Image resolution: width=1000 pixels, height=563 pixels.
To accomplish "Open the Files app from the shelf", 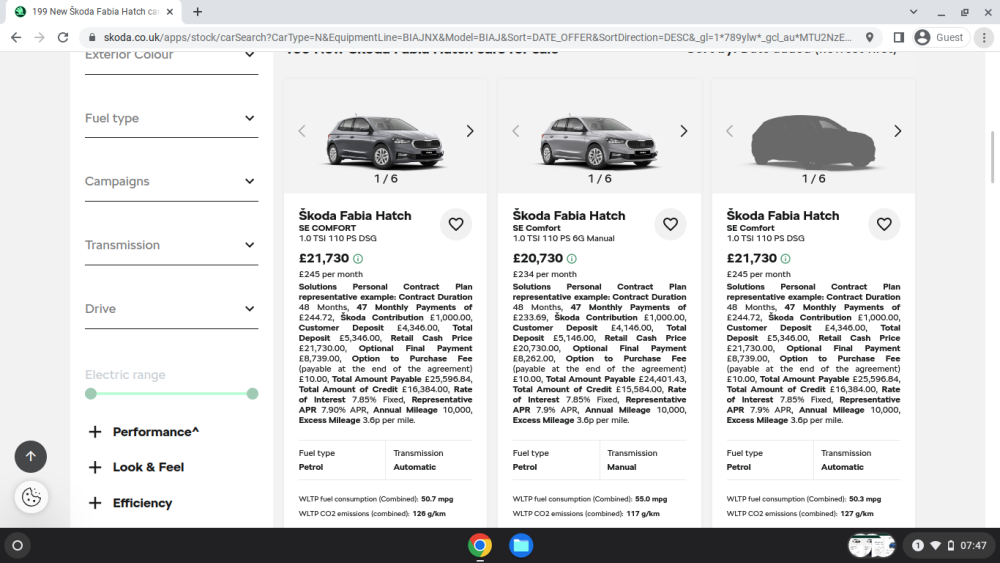I will coord(521,545).
